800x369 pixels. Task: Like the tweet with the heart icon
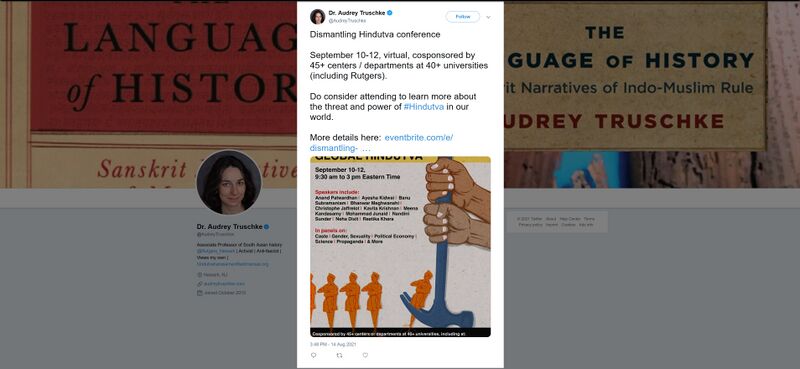pos(365,355)
